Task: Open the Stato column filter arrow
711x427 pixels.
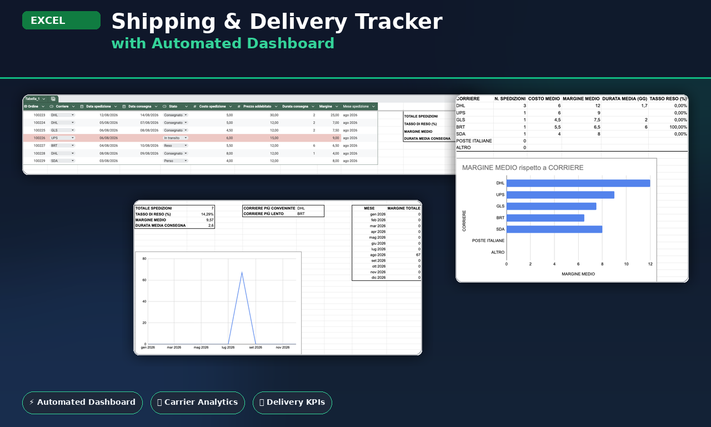Action: click(186, 107)
